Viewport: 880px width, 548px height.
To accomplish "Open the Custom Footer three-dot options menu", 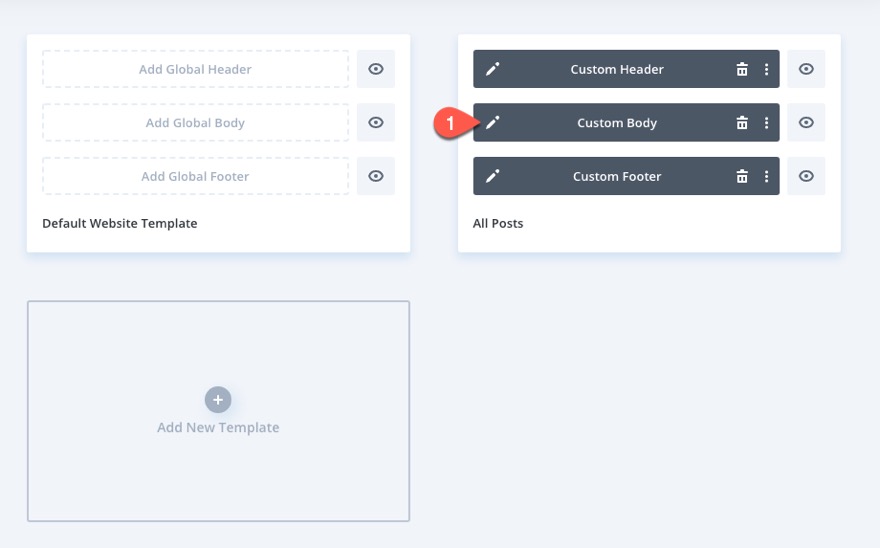I will pos(767,176).
